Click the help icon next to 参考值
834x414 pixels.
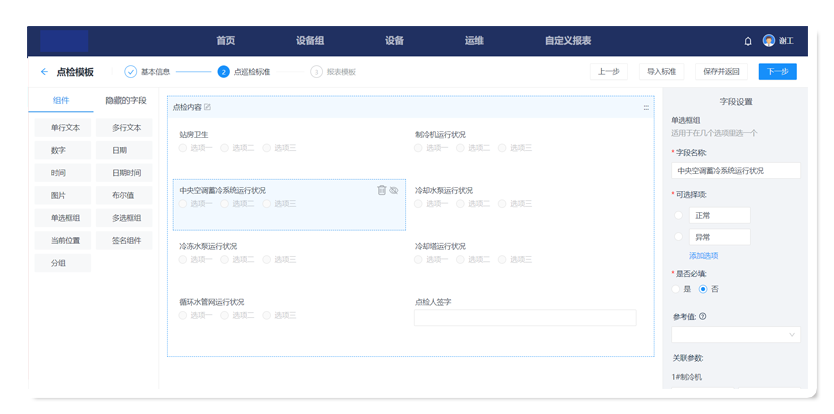coord(704,317)
